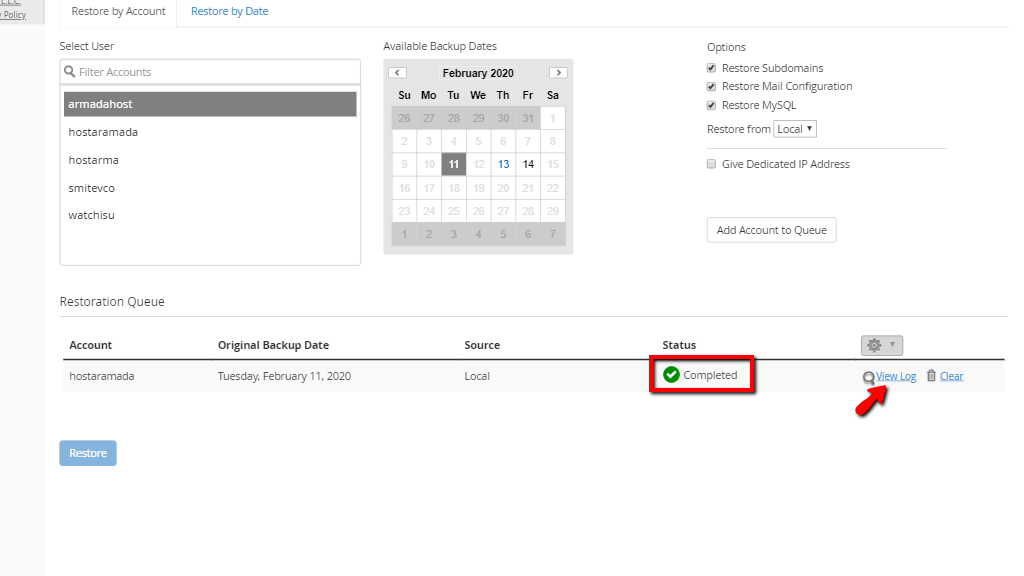The height and width of the screenshot is (576, 1024).
Task: Click the Add Account to Queue button
Action: [x=771, y=230]
